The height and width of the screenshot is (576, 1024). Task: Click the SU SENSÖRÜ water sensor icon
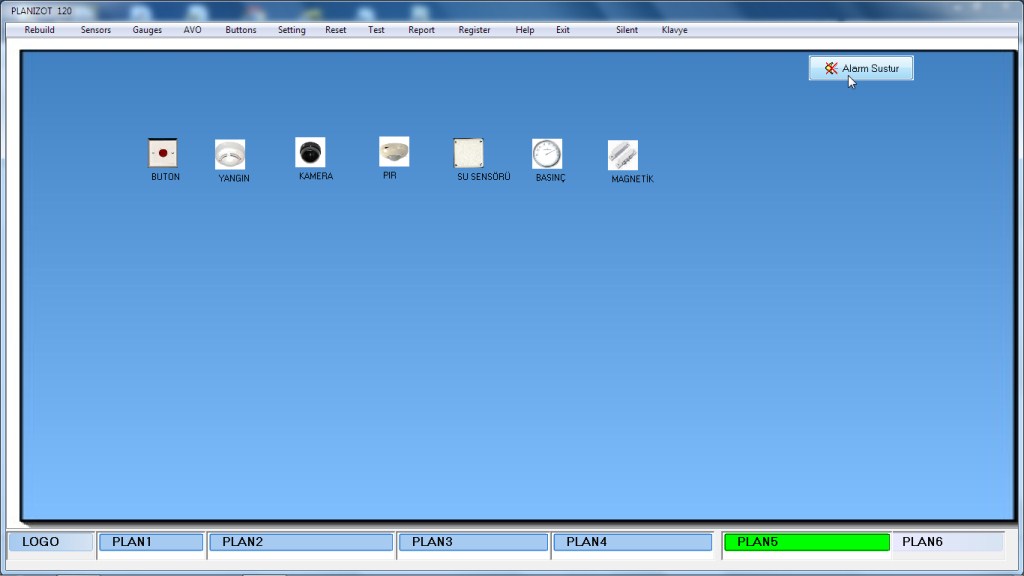pos(468,153)
